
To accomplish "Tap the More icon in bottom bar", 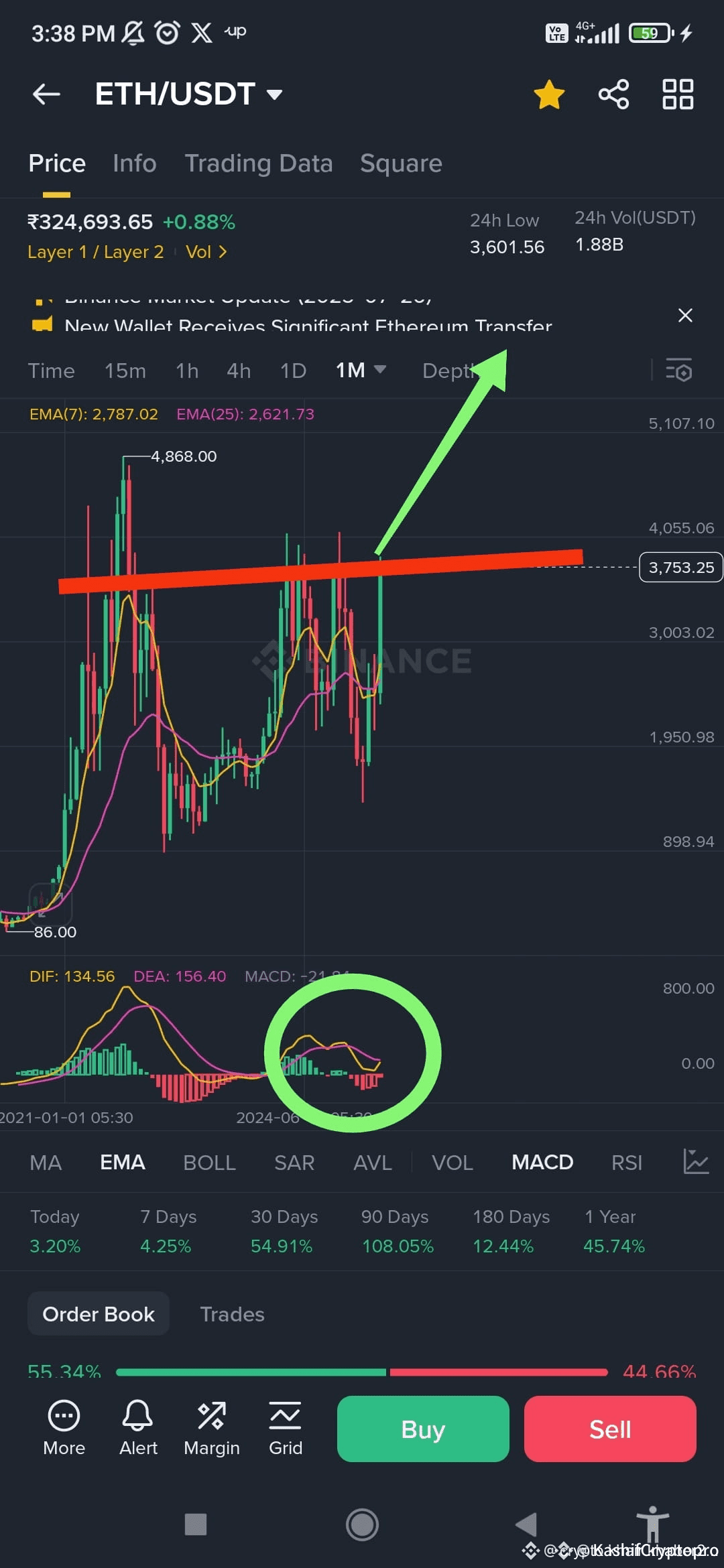I will pyautogui.click(x=64, y=1427).
